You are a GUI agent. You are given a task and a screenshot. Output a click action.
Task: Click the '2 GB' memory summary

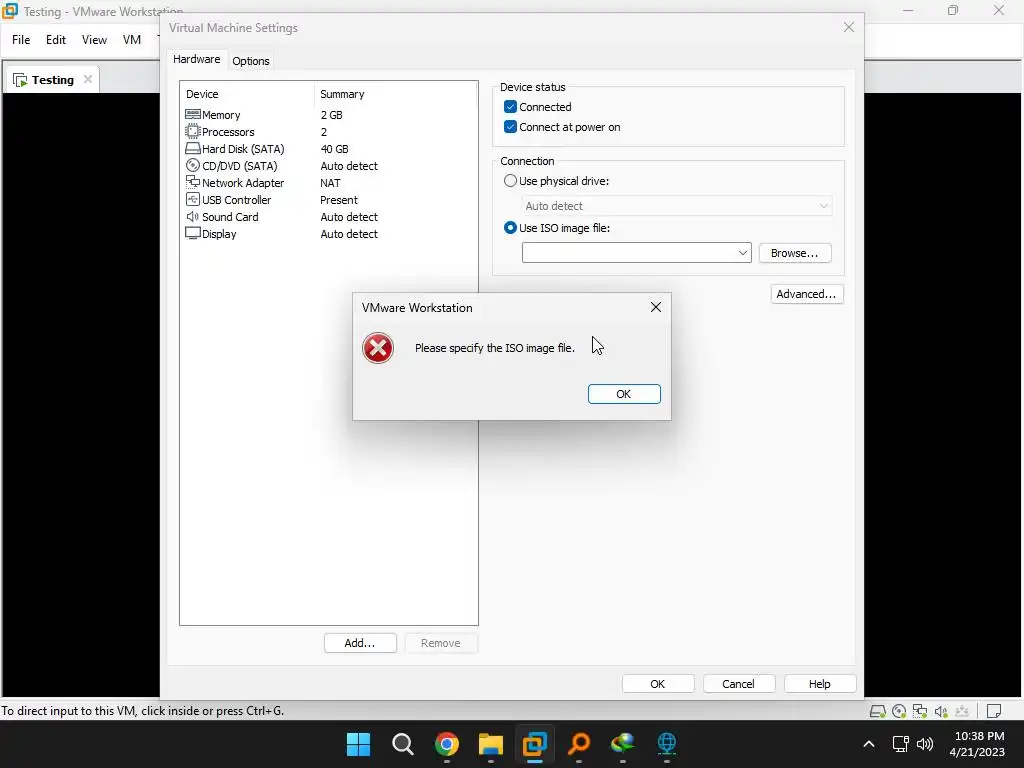click(332, 115)
